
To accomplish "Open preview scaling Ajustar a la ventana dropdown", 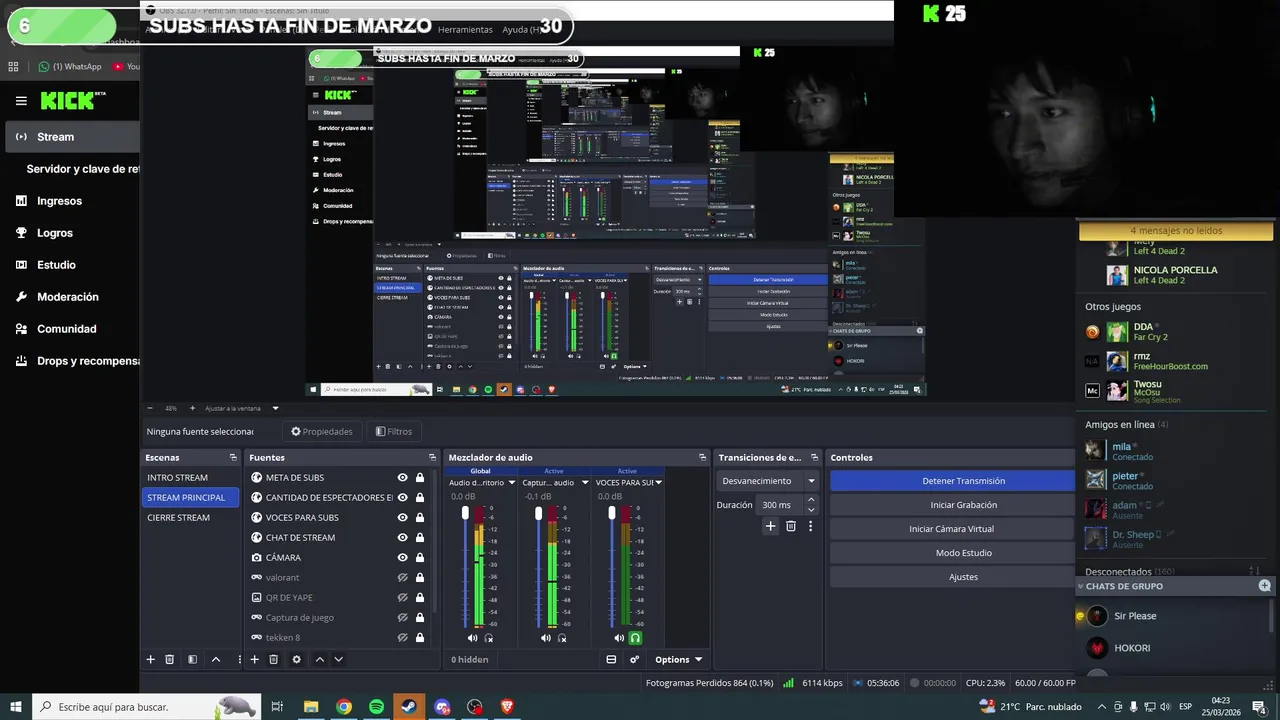I will 242,408.
